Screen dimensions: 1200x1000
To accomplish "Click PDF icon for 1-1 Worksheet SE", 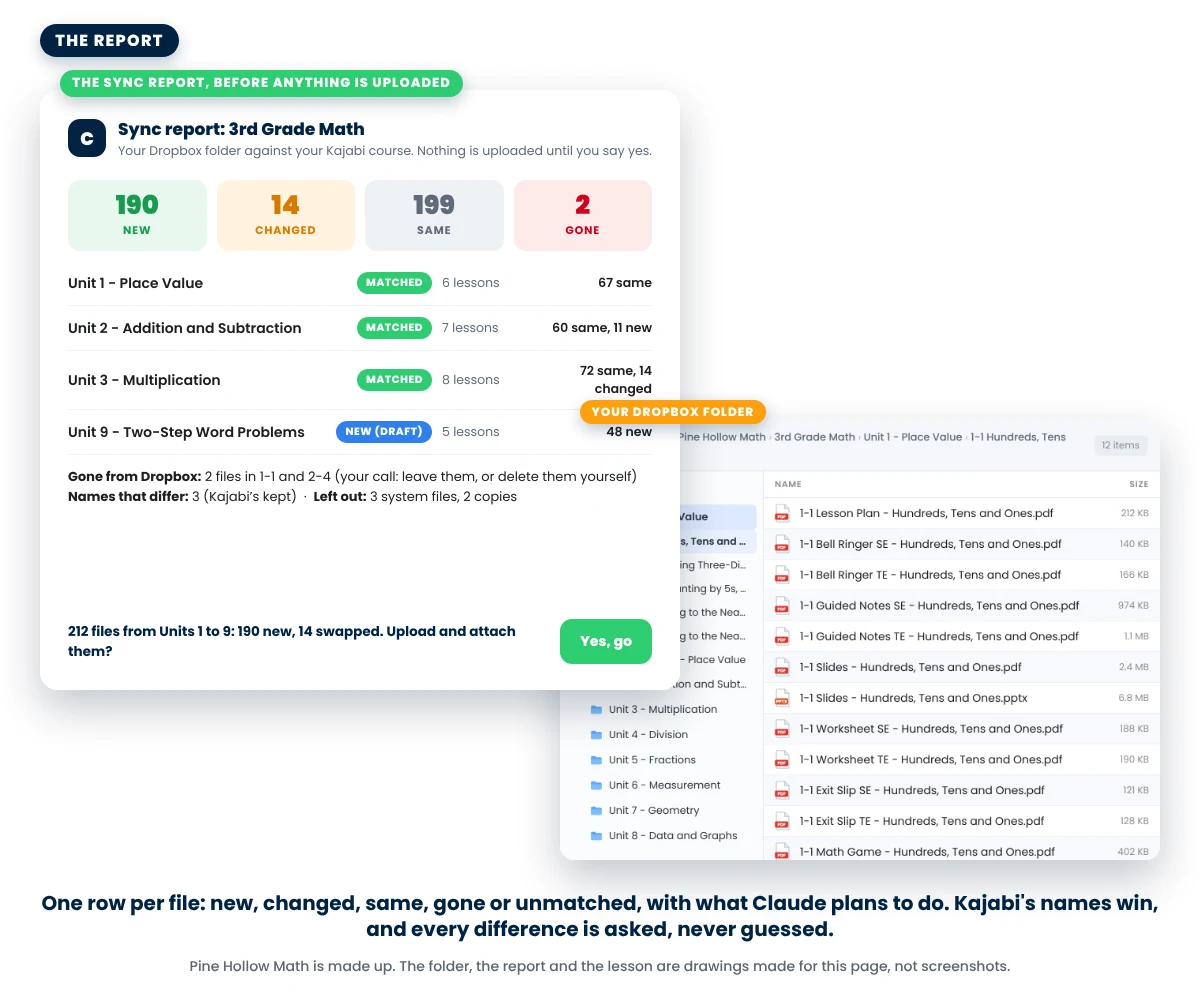I will 782,729.
